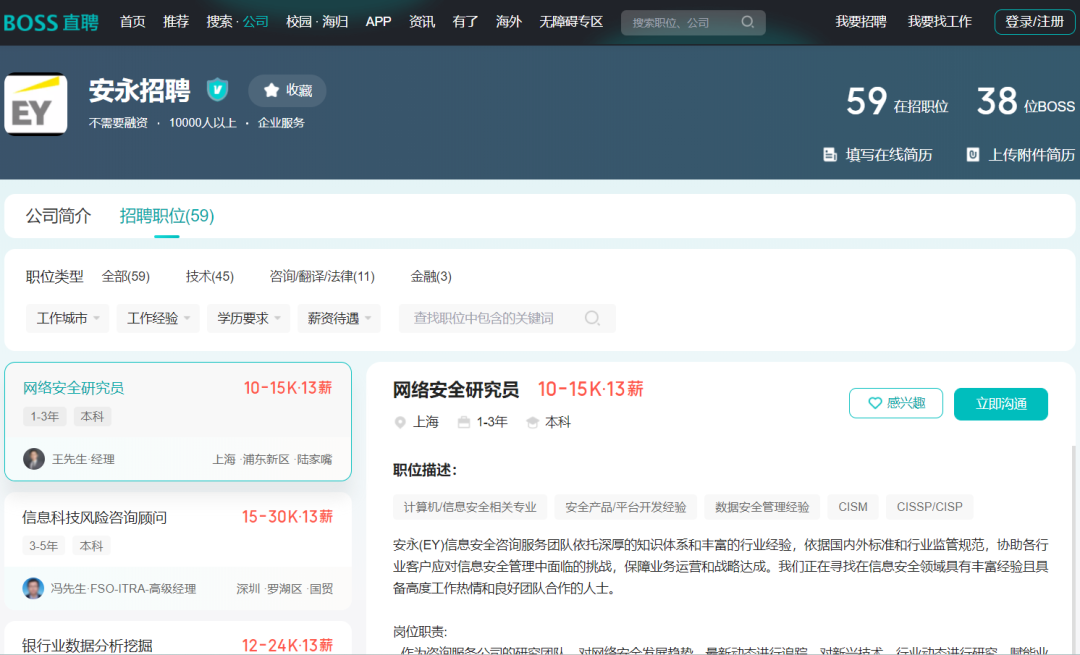1080x655 pixels.
Task: Select the 网络安全研究员 job card title
Action: [x=73, y=388]
